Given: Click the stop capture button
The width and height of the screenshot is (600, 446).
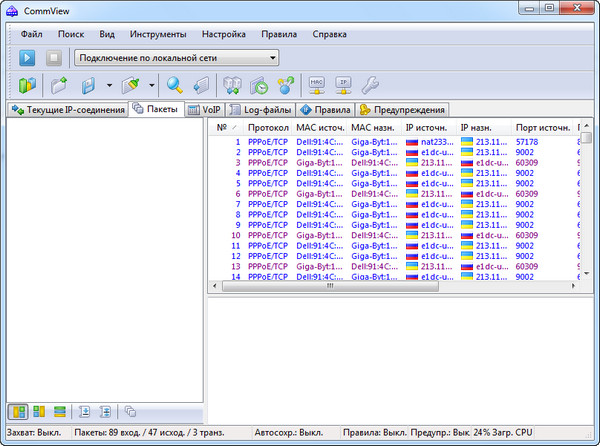Looking at the screenshot, I should tap(53, 58).
